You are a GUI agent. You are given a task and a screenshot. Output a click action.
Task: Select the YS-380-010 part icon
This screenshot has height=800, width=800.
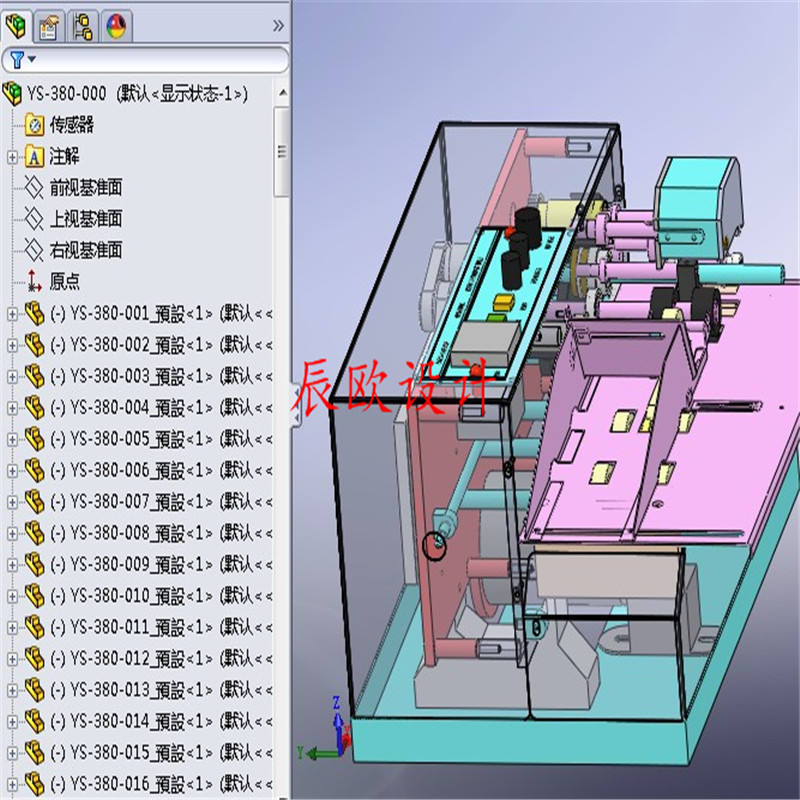click(34, 595)
